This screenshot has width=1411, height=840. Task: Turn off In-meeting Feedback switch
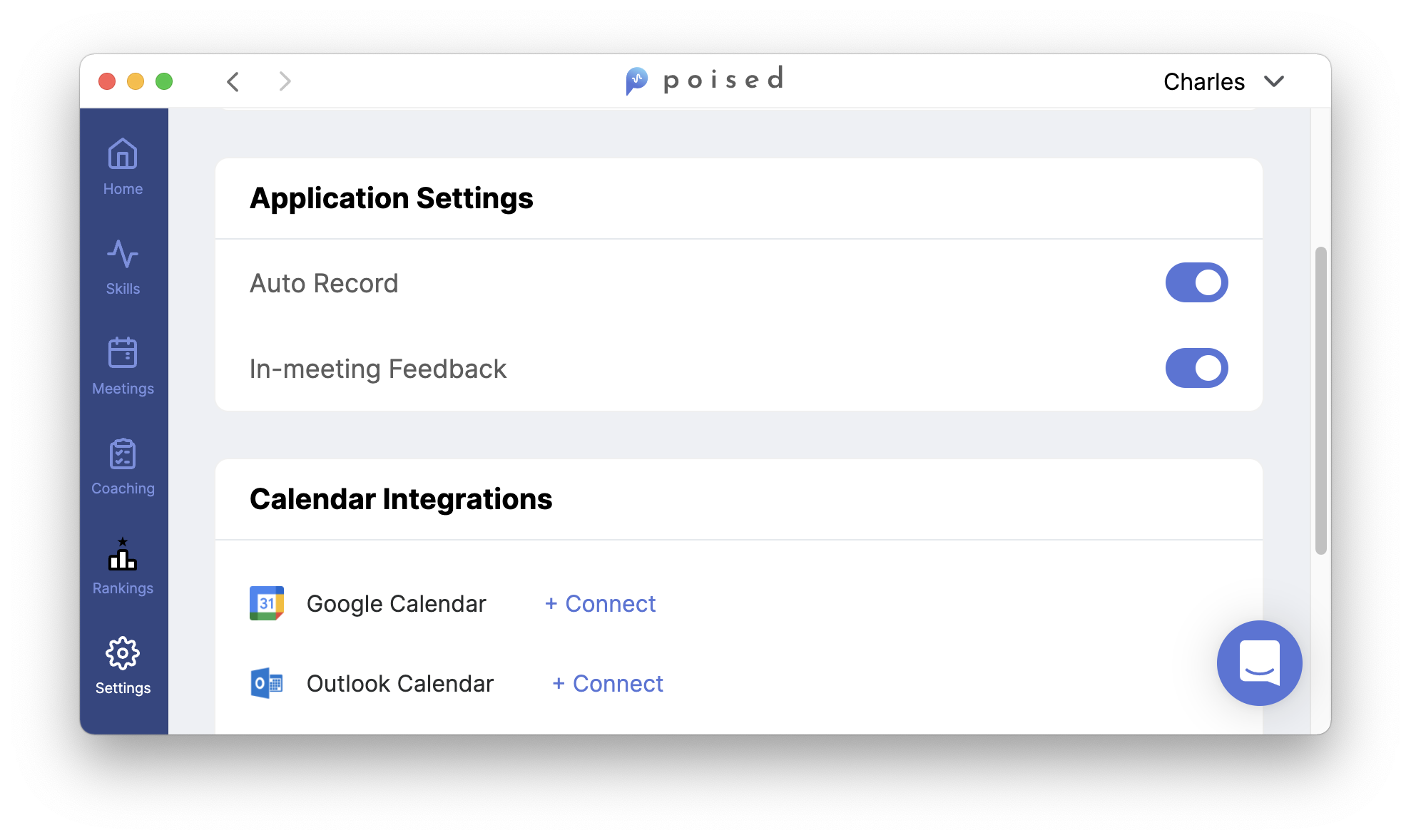point(1196,368)
